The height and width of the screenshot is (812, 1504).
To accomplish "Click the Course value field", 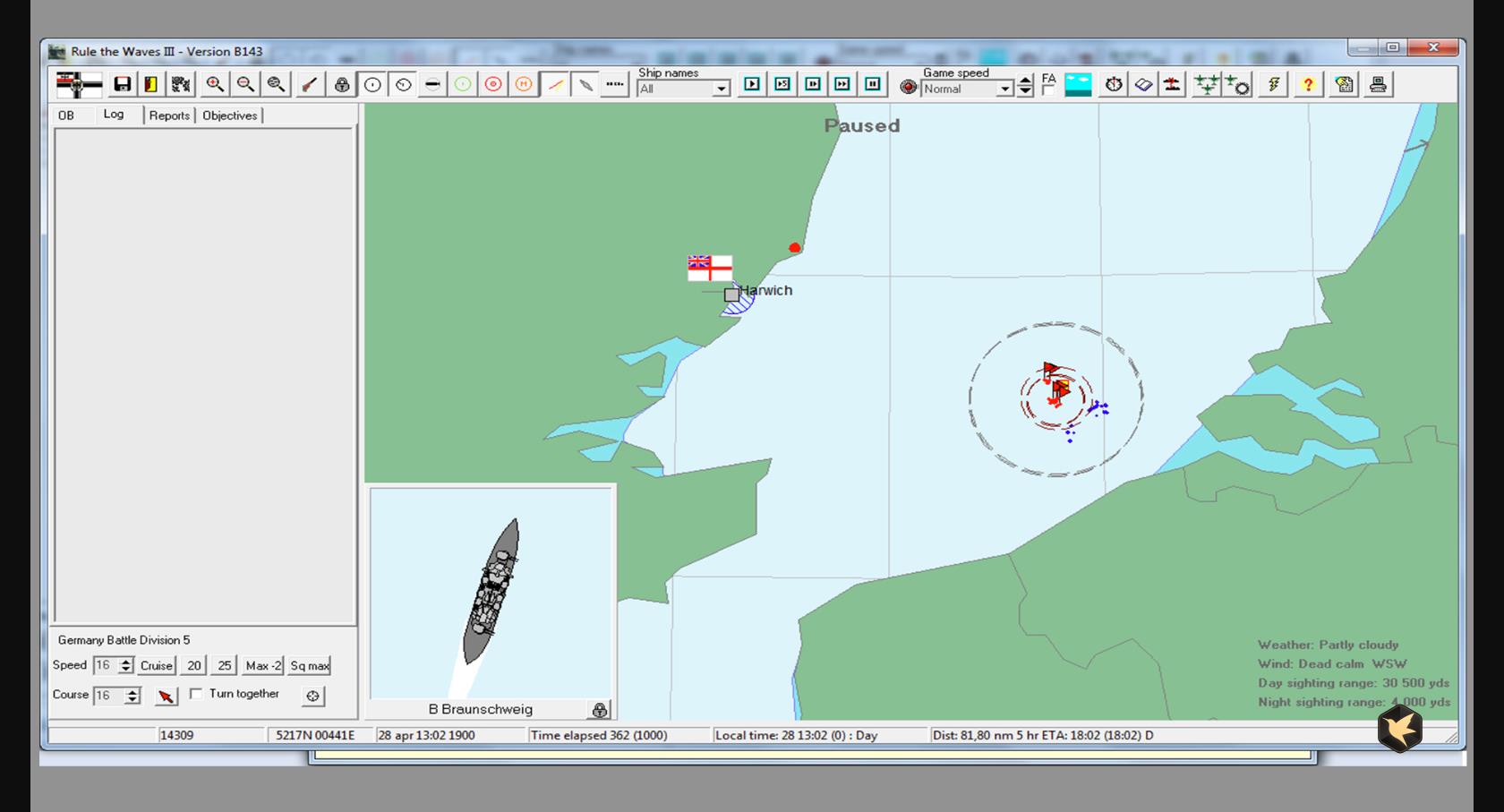I will (x=108, y=696).
